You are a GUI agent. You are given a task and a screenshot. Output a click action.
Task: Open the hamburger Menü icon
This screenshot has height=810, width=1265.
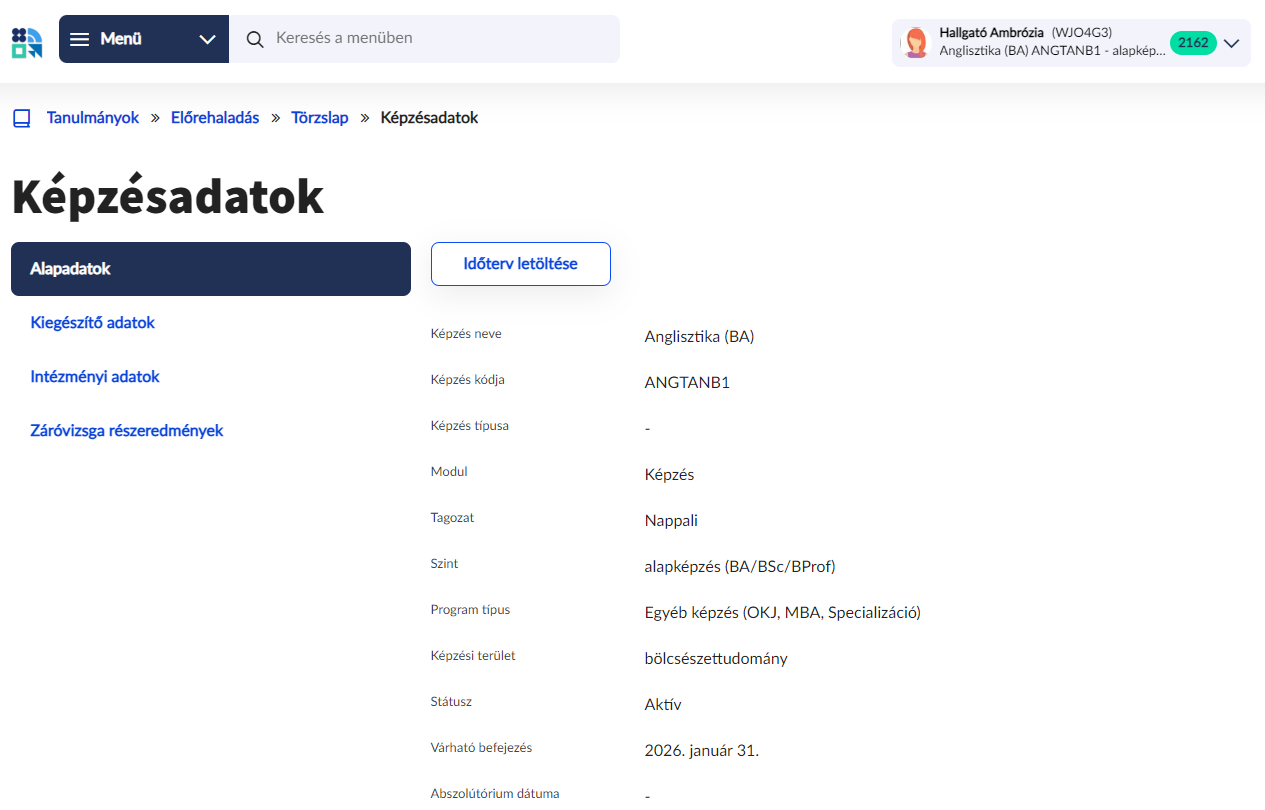[x=79, y=39]
